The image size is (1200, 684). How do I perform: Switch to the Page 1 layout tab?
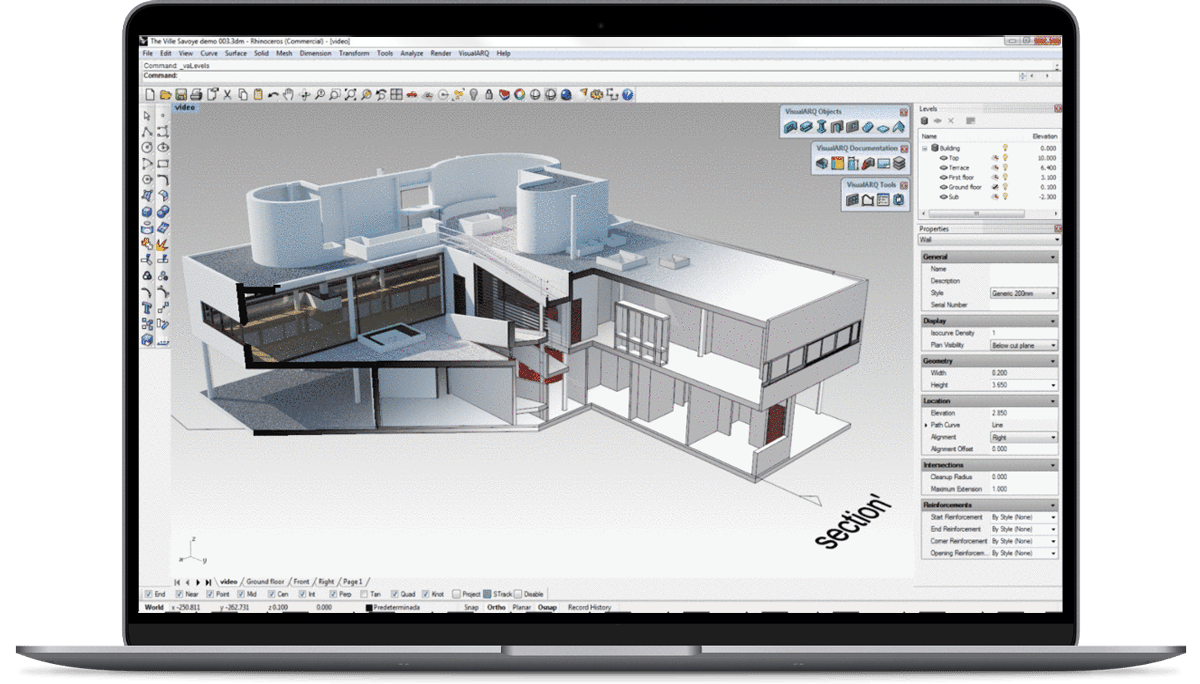tap(352, 581)
